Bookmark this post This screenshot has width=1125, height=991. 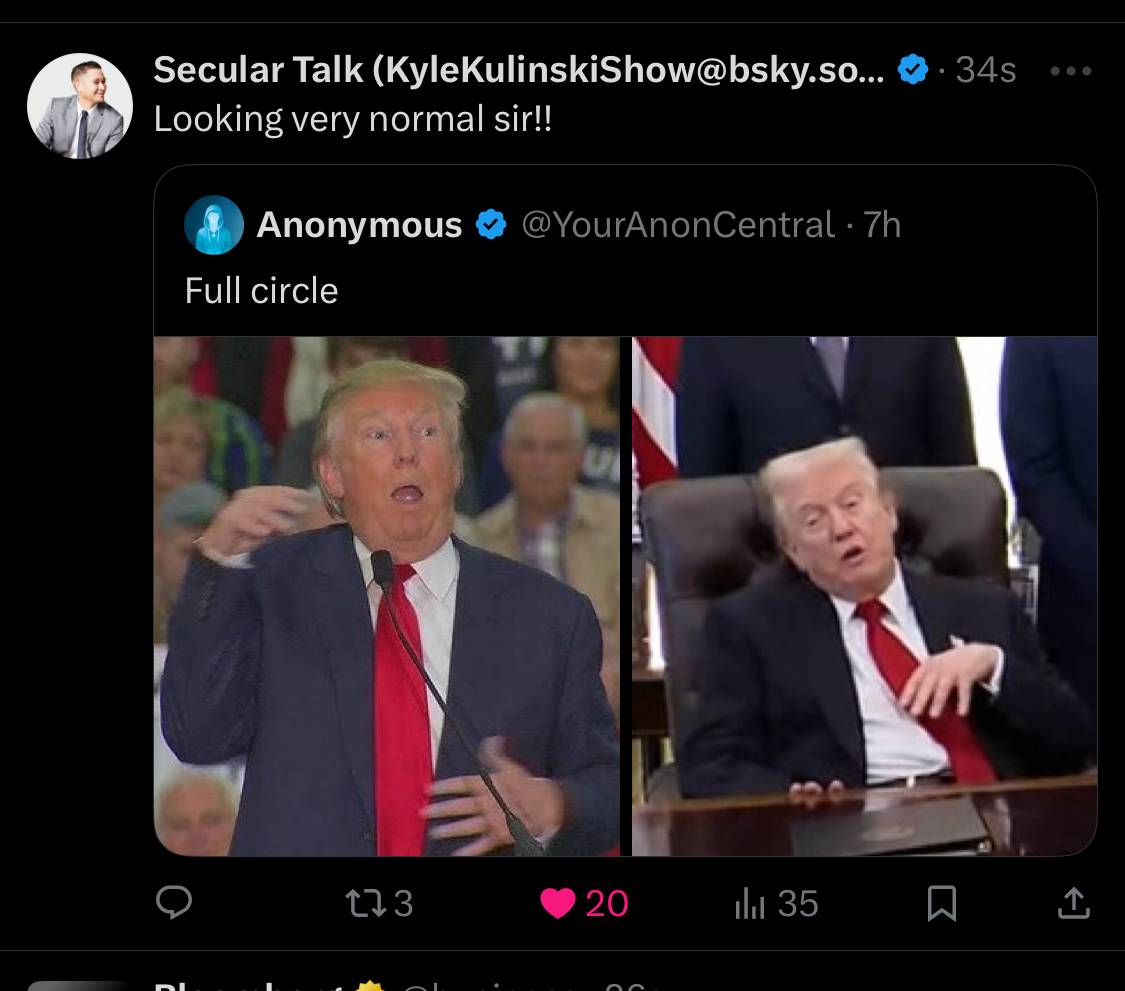click(x=941, y=903)
